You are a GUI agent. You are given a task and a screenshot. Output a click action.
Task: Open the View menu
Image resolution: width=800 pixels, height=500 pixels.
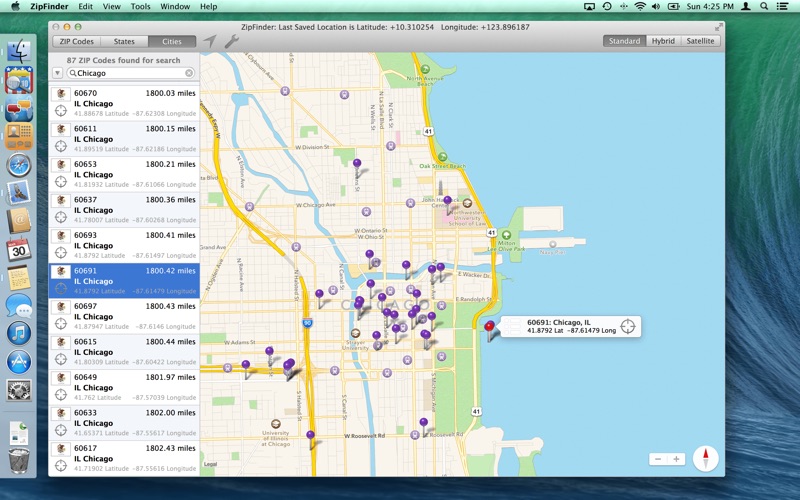coord(111,6)
